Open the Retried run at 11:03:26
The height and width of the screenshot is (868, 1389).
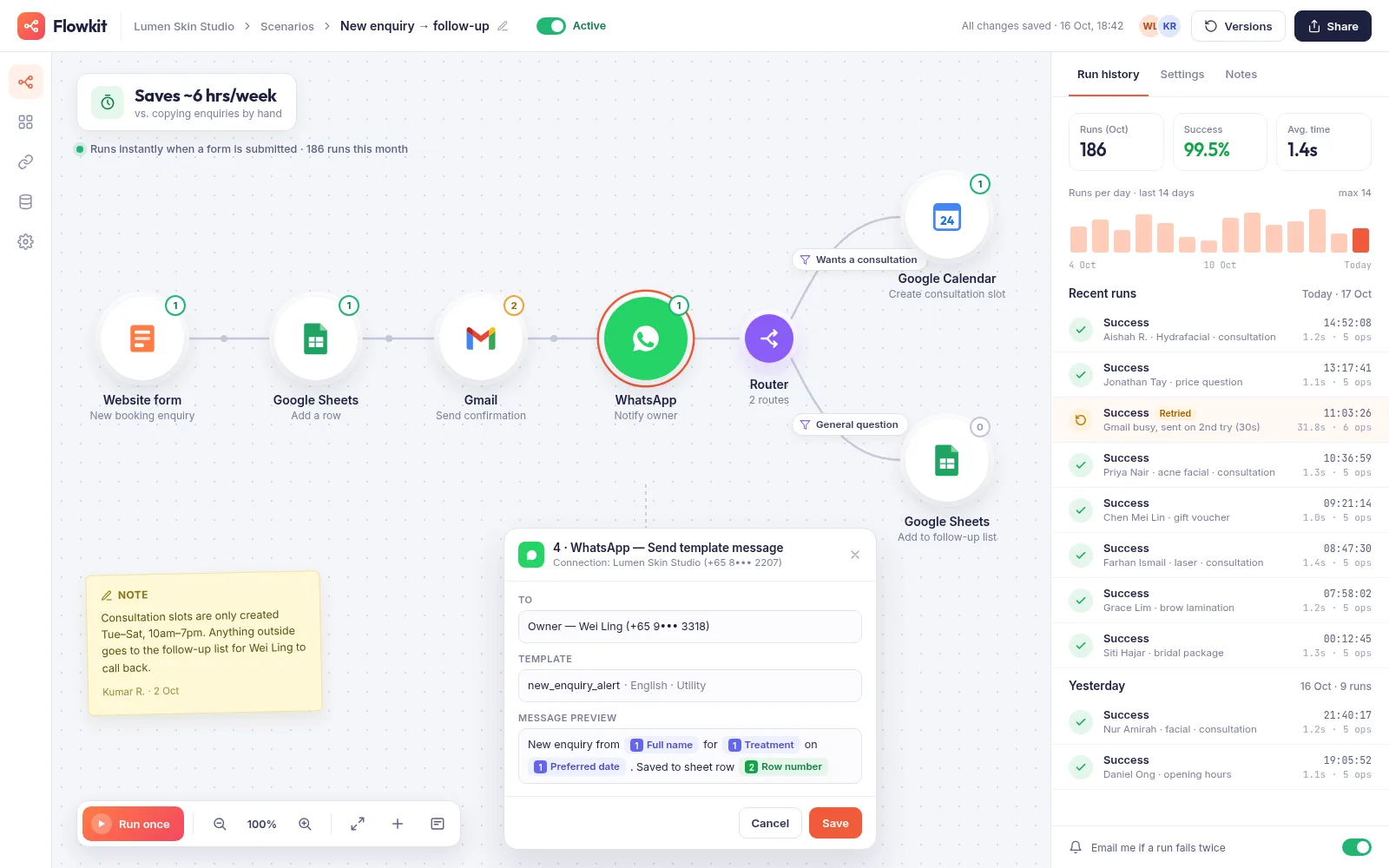[x=1220, y=420]
